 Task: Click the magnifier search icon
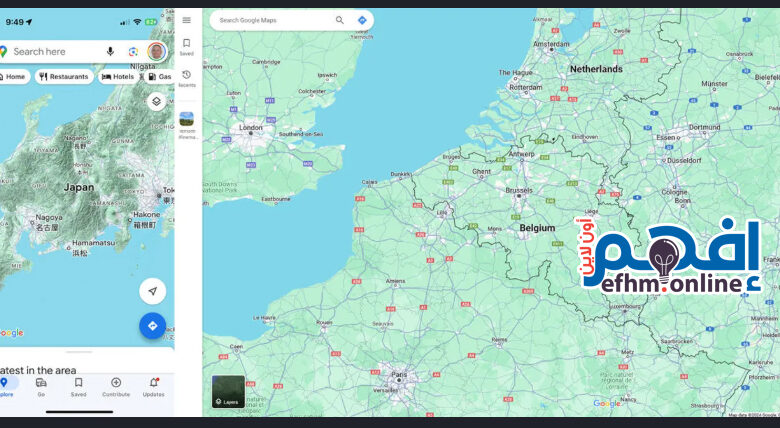pos(340,20)
